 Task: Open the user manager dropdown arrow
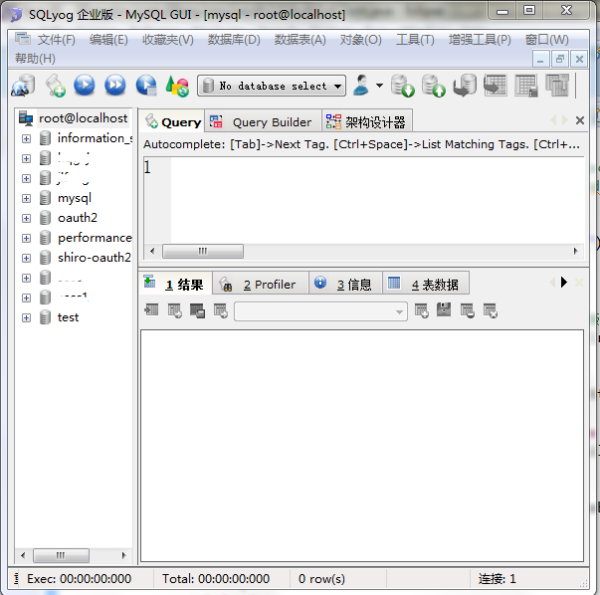(x=379, y=85)
